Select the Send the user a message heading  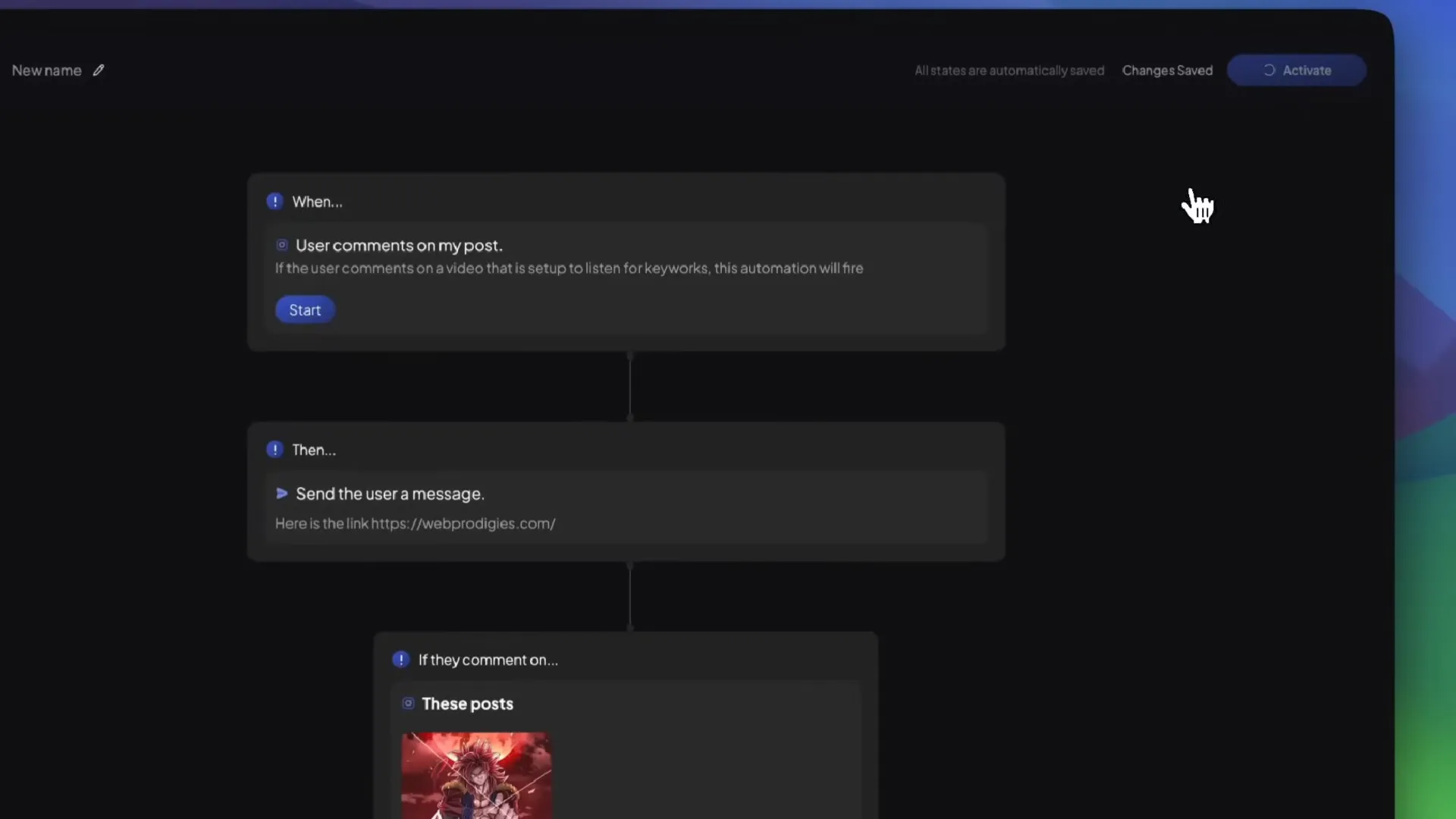click(x=390, y=494)
